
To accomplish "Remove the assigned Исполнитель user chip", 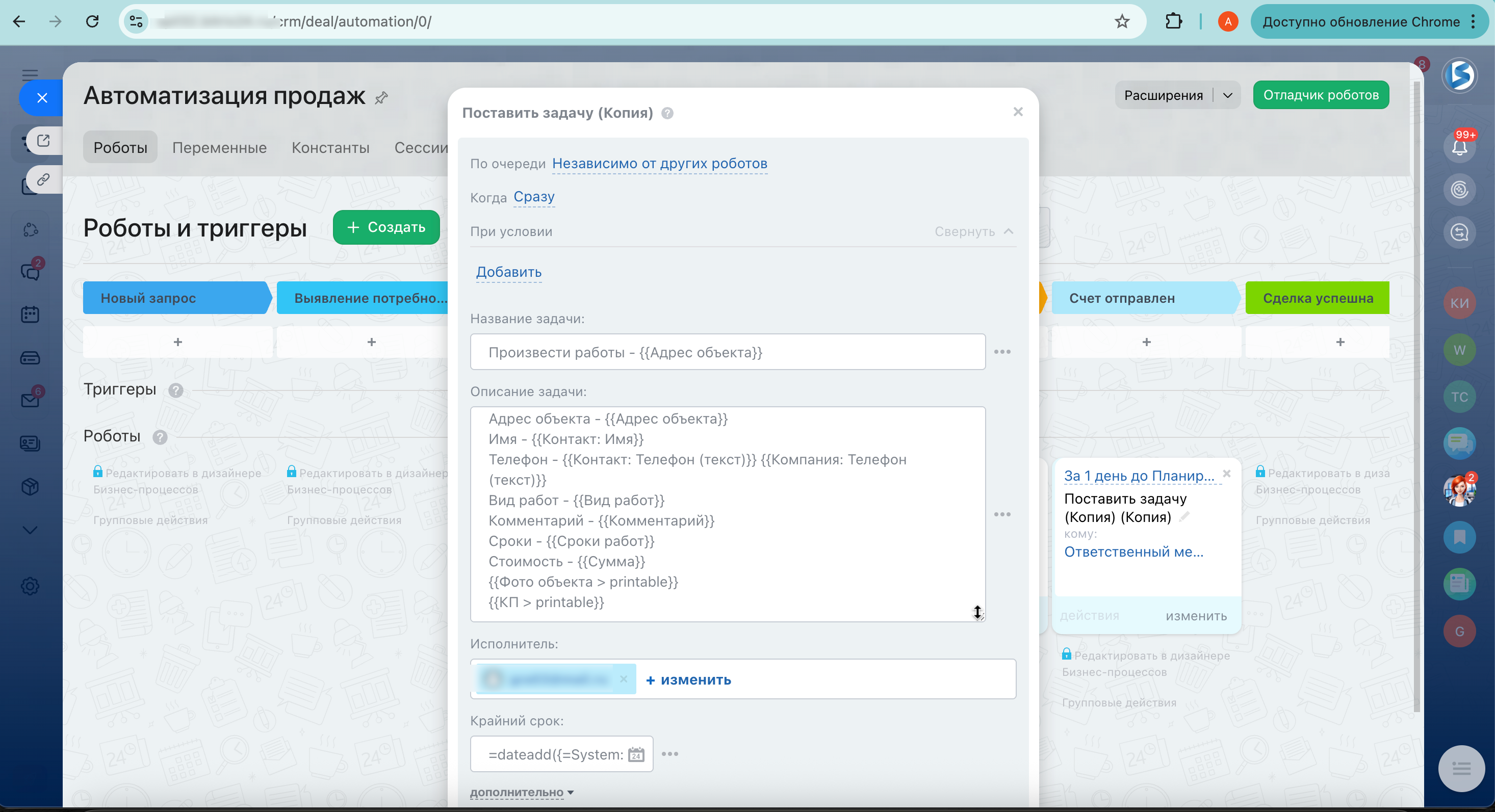I will click(623, 679).
